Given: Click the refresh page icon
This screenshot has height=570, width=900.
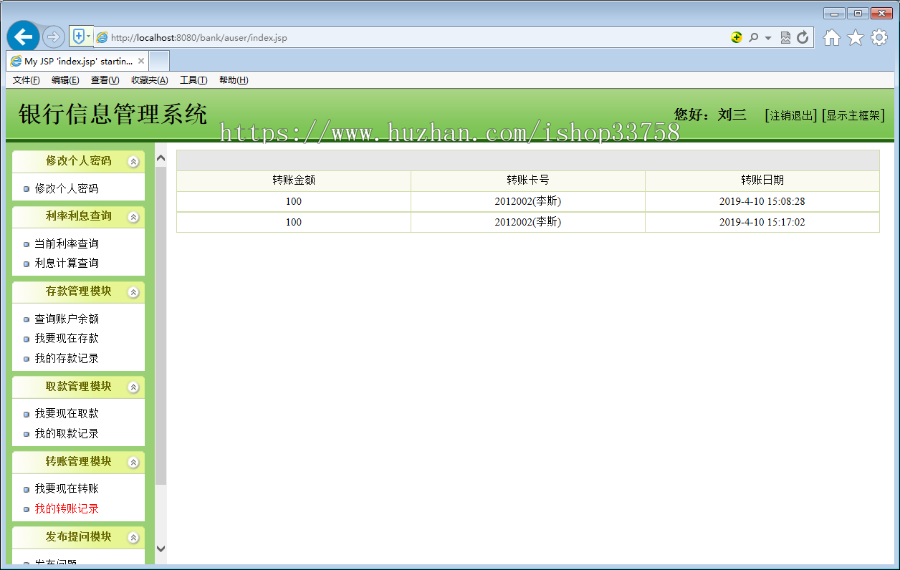Looking at the screenshot, I should 802,37.
